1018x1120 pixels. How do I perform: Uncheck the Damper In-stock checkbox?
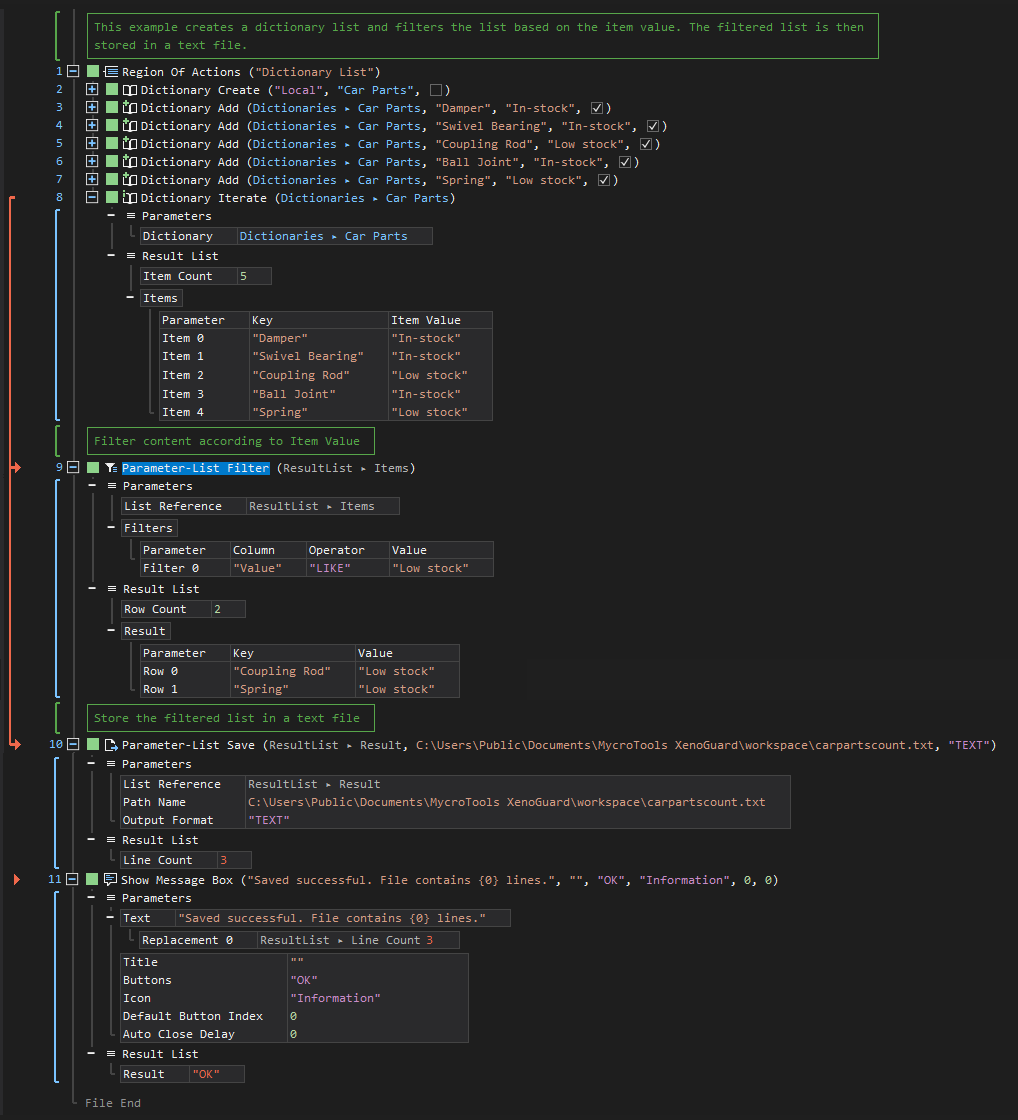(x=597, y=108)
